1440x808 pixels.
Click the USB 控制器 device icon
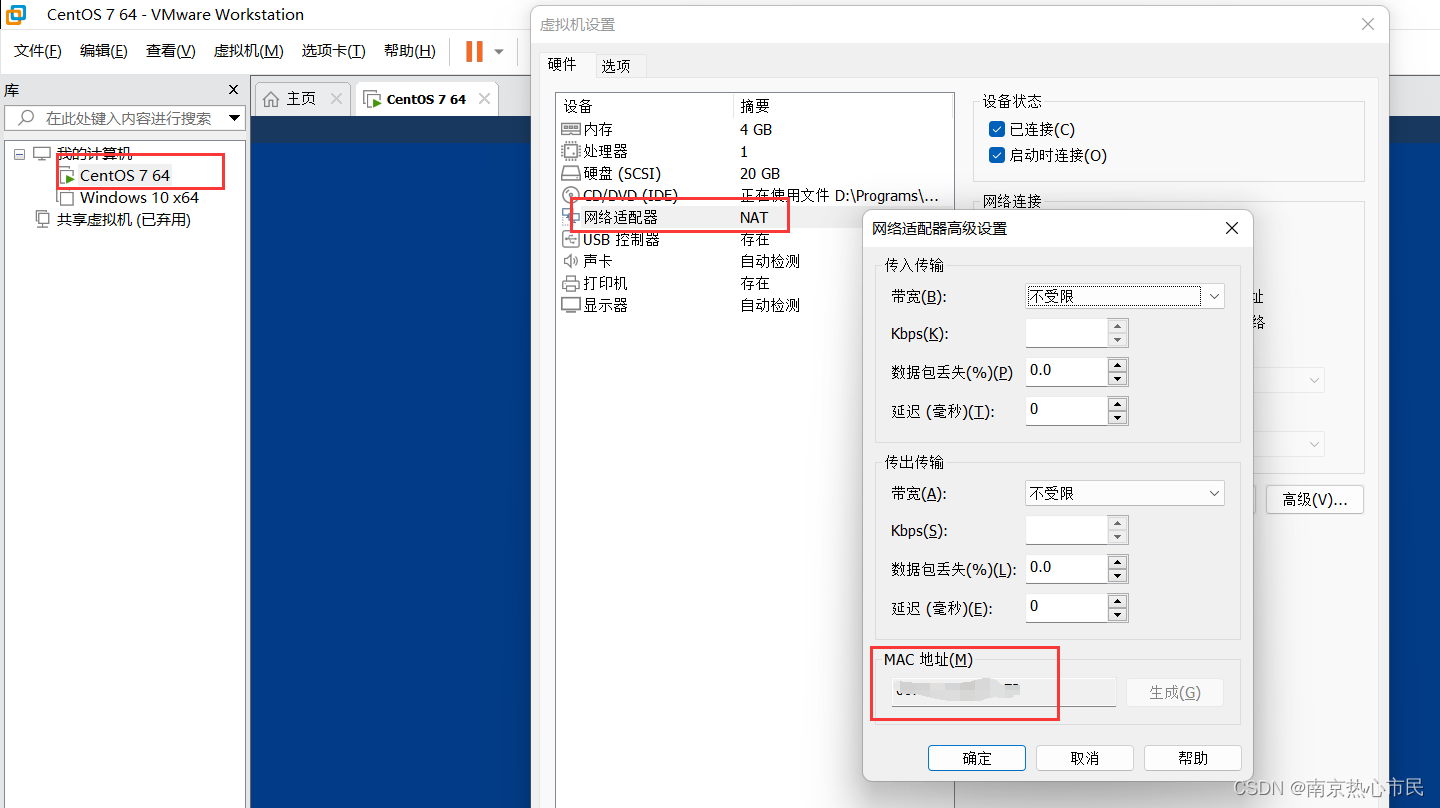click(572, 239)
